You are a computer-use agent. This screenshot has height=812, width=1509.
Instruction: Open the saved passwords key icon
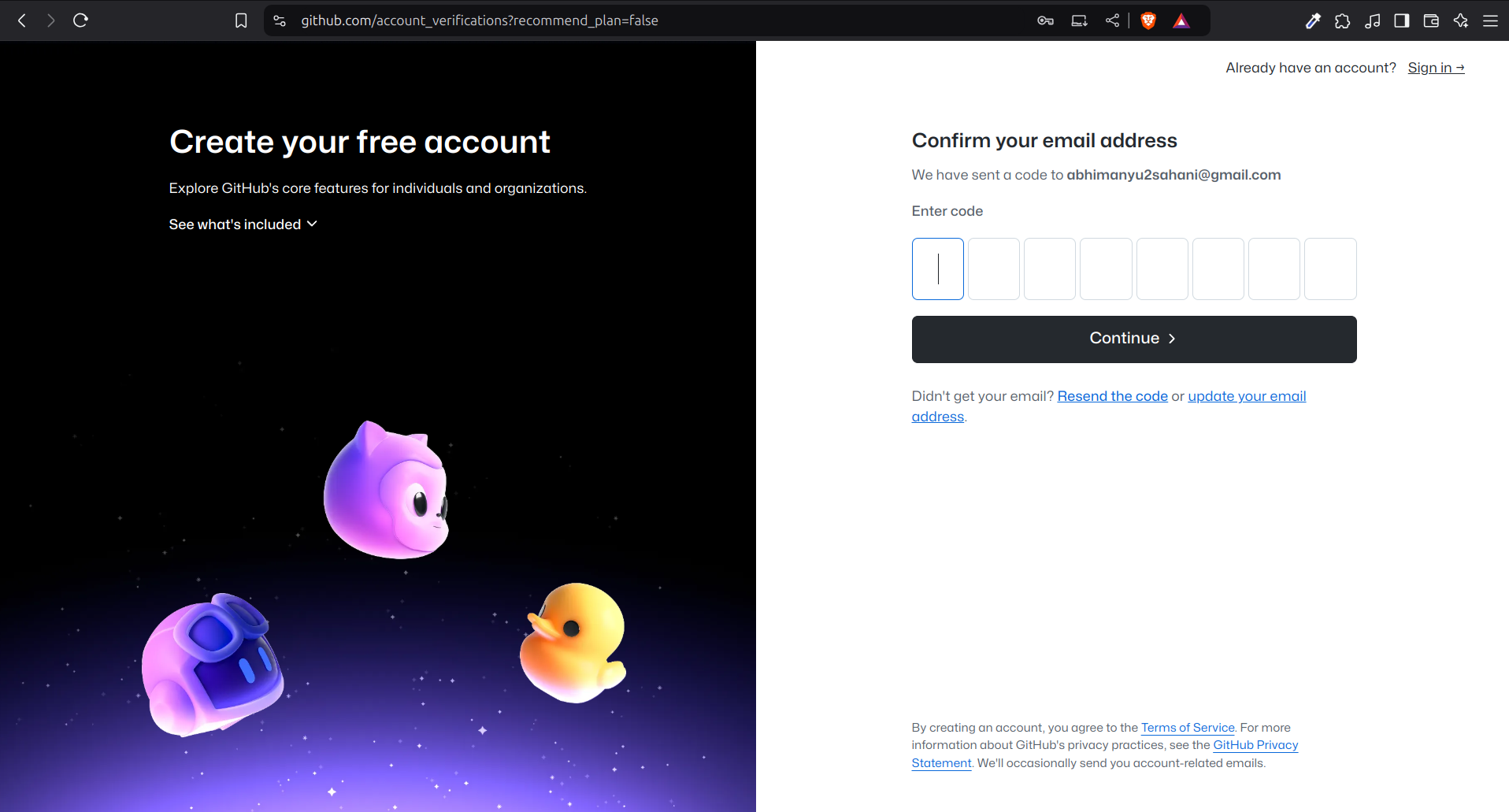(x=1045, y=20)
